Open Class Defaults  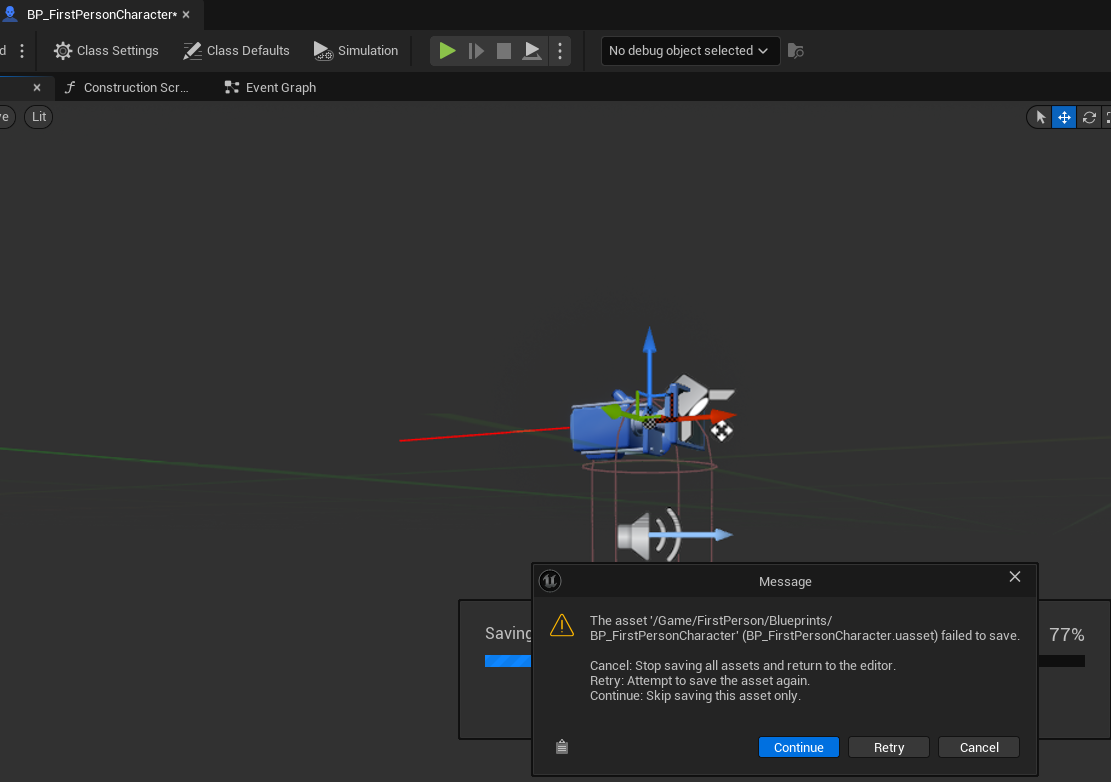click(237, 51)
